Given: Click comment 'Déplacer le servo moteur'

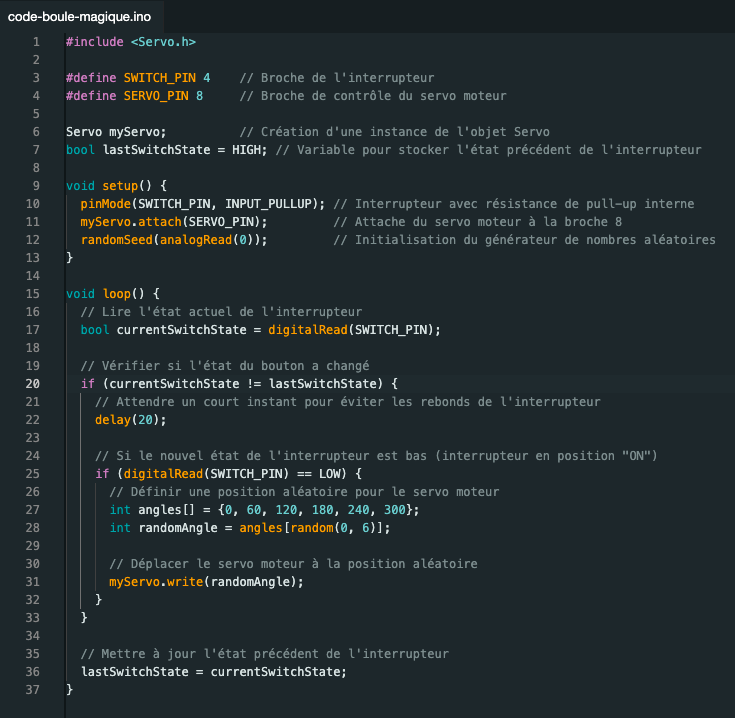Looking at the screenshot, I should coord(293,564).
